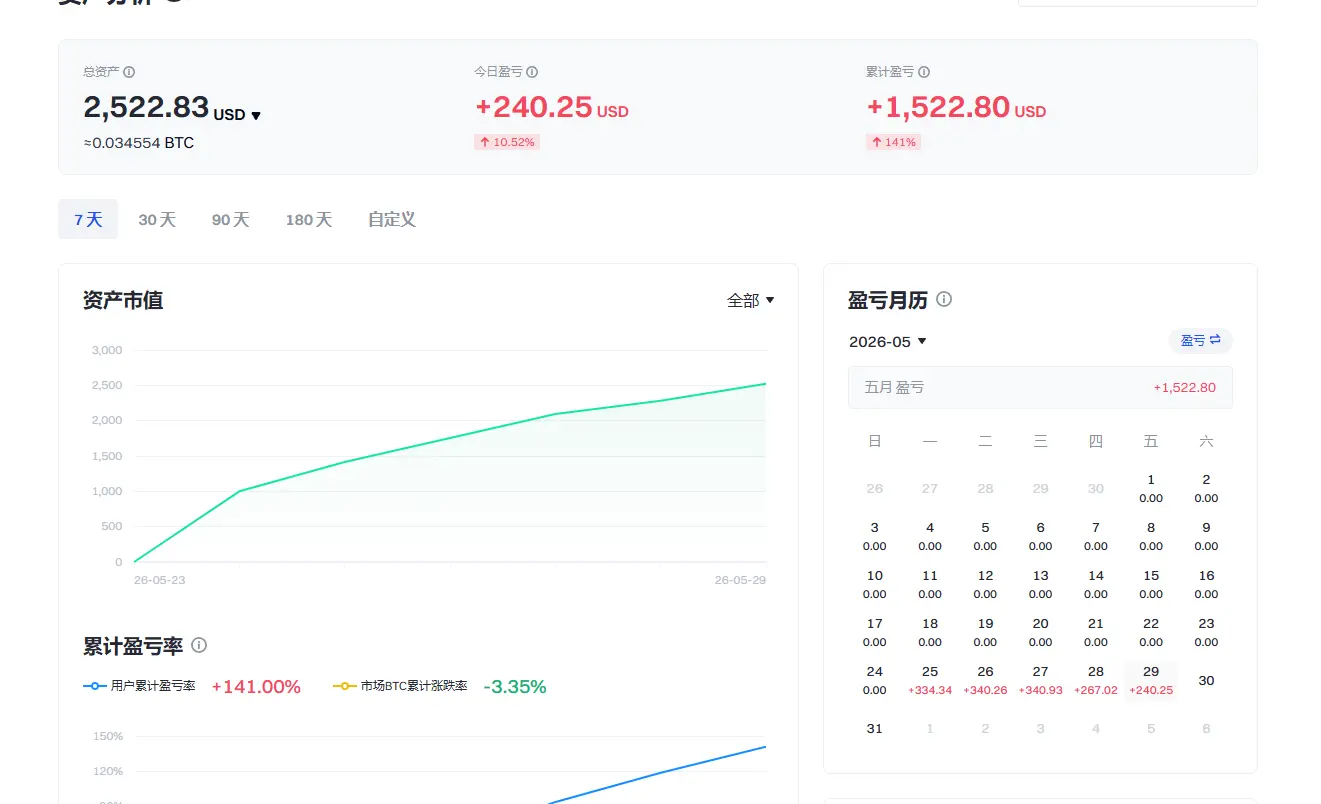Click the +141.00% user return value
Screen dimensions: 1321x804
tap(256, 686)
